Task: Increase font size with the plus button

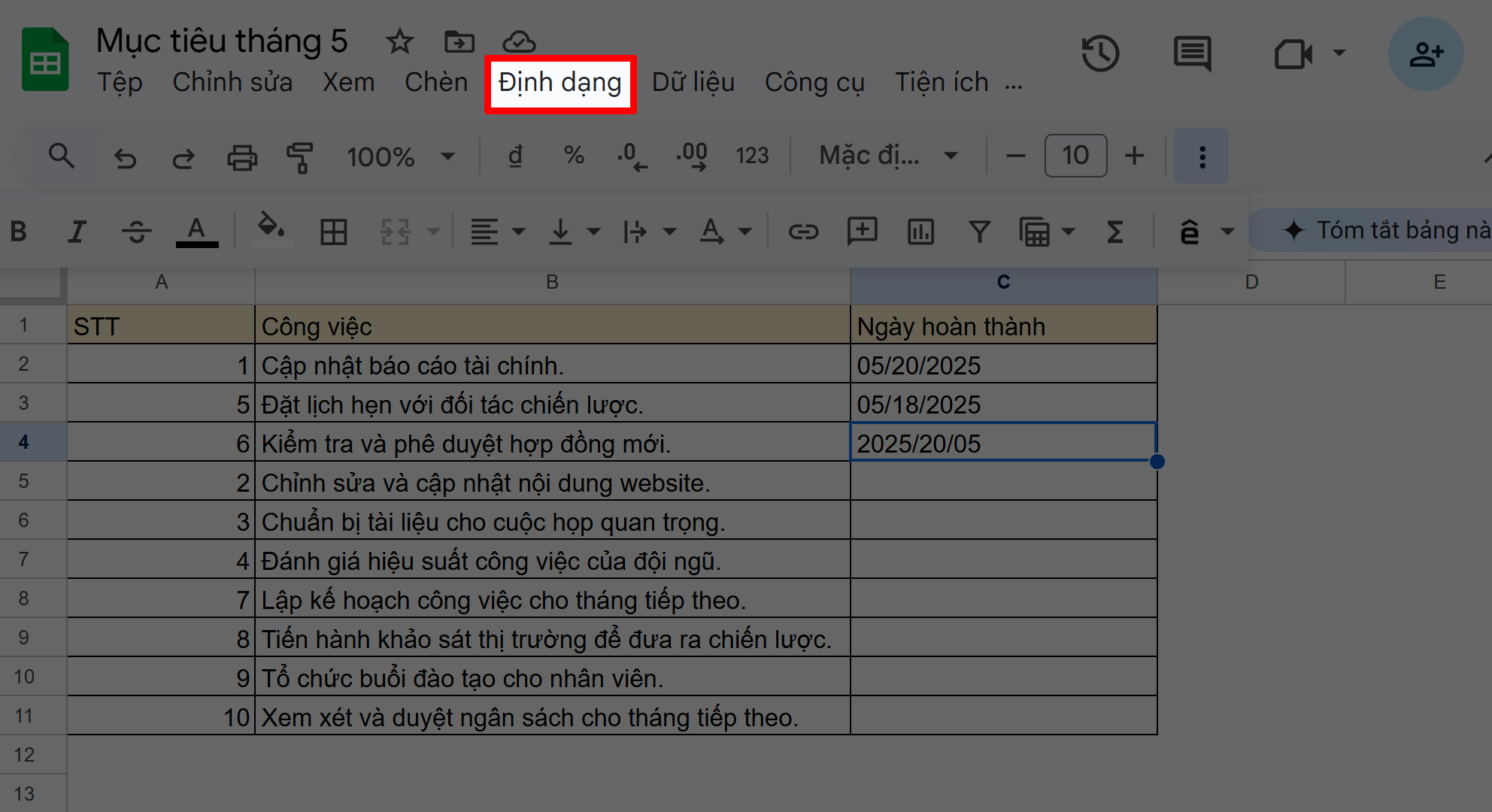Action: 1134,156
